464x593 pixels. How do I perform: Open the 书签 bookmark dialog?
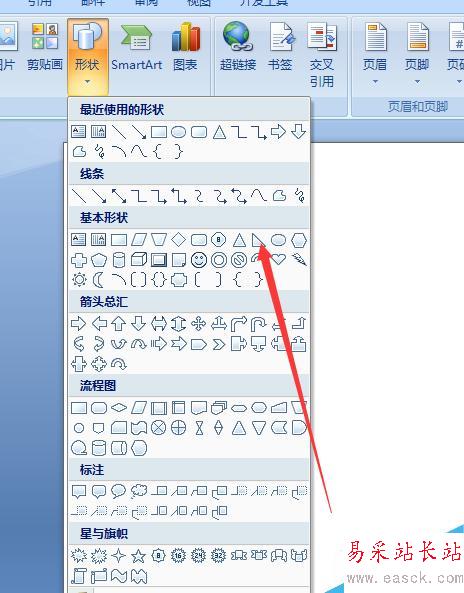280,47
